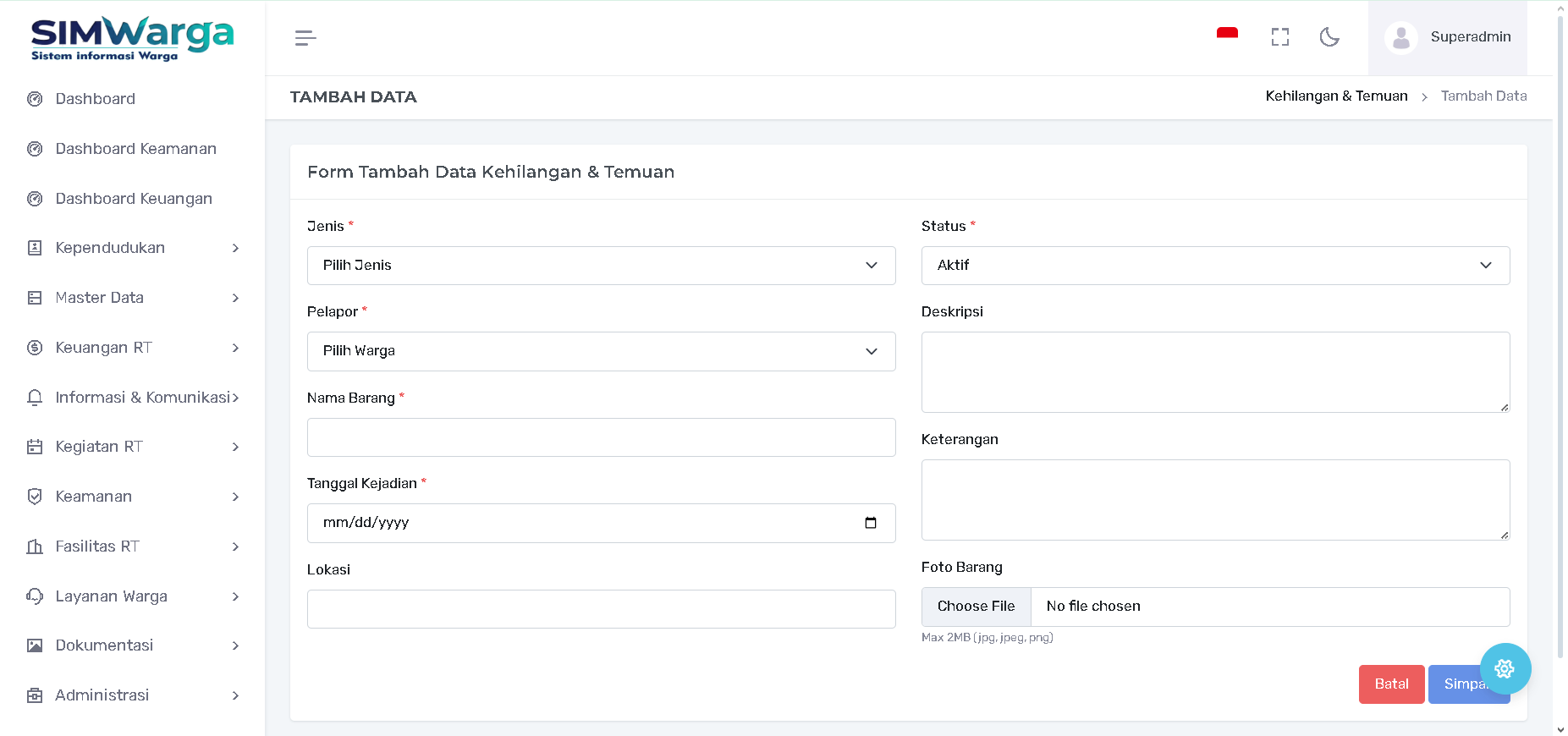This screenshot has height=736, width=1568.
Task: Open Dashboard Keamanan from the sidebar
Action: pos(135,149)
